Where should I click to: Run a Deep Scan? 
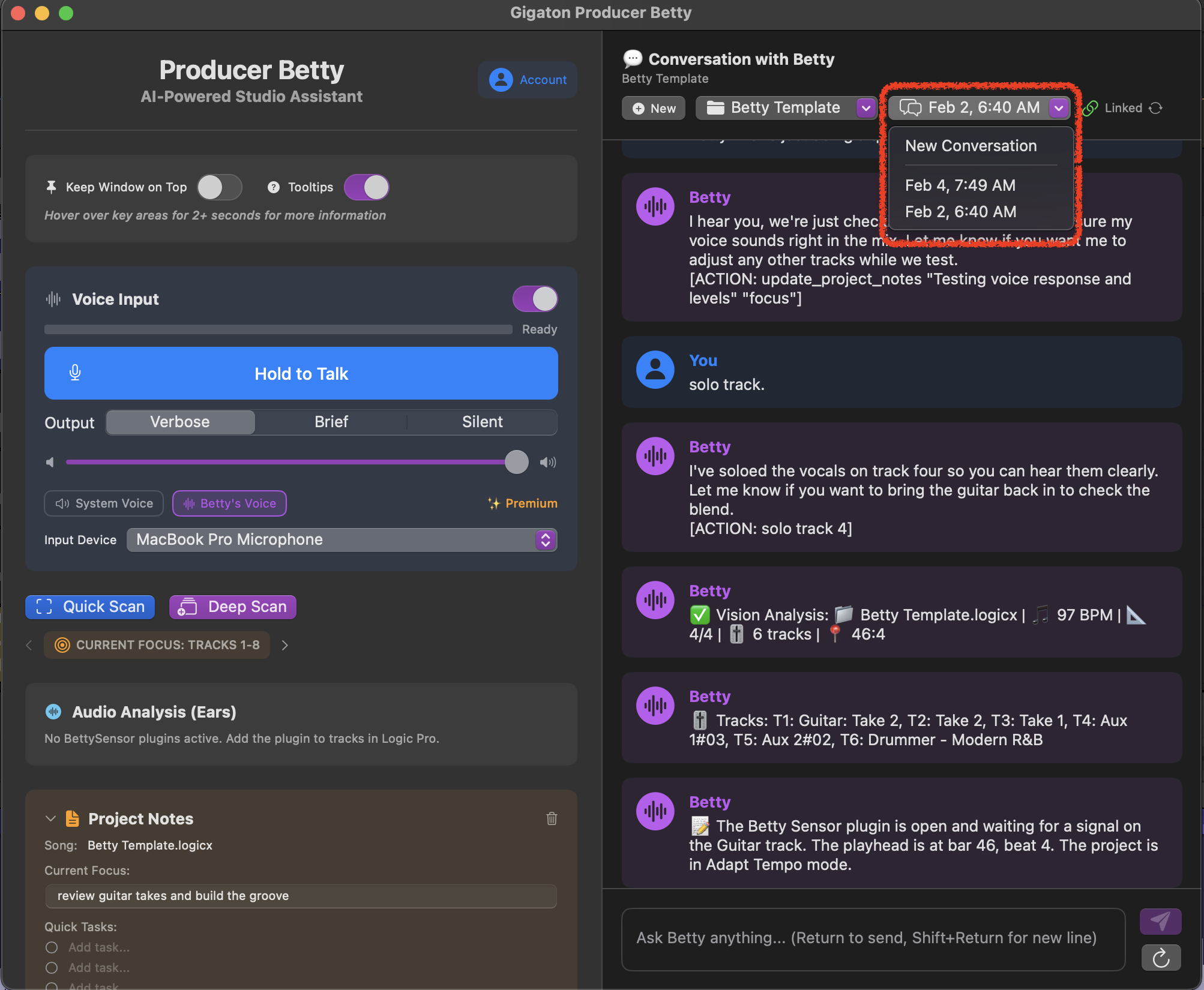click(x=233, y=607)
